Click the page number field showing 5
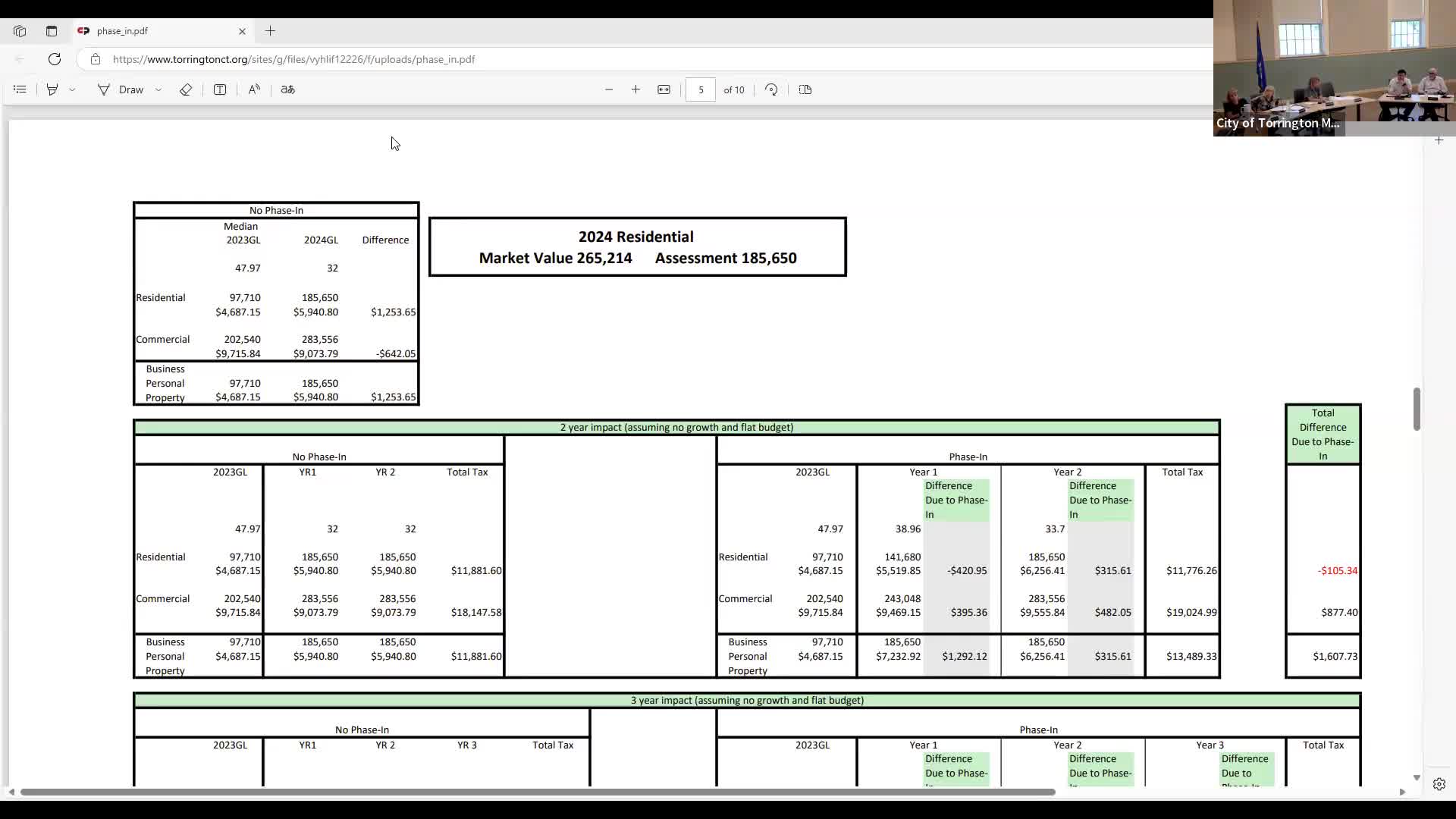The width and height of the screenshot is (1456, 819). 701,89
